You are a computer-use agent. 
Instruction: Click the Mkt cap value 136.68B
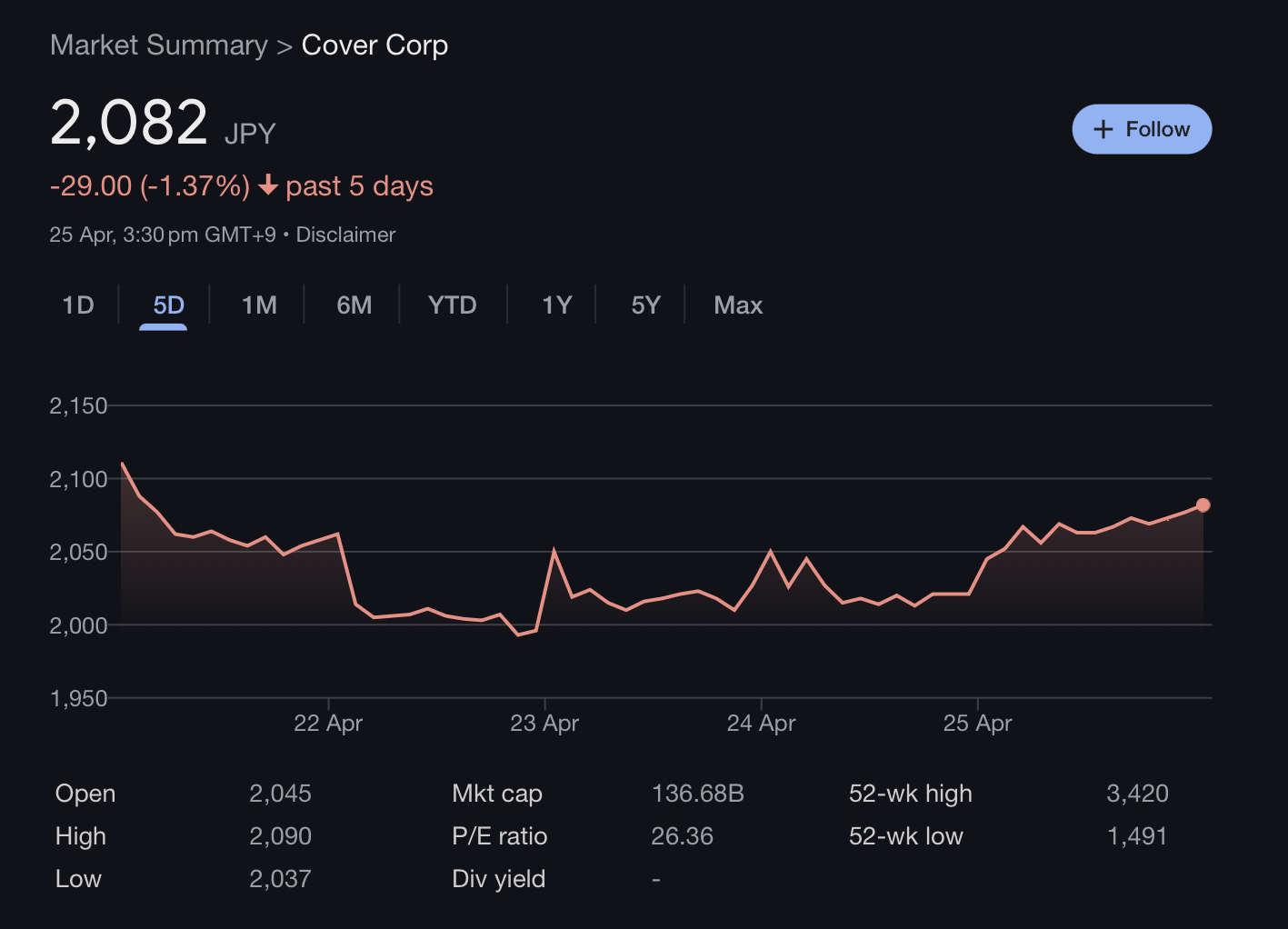pos(697,794)
